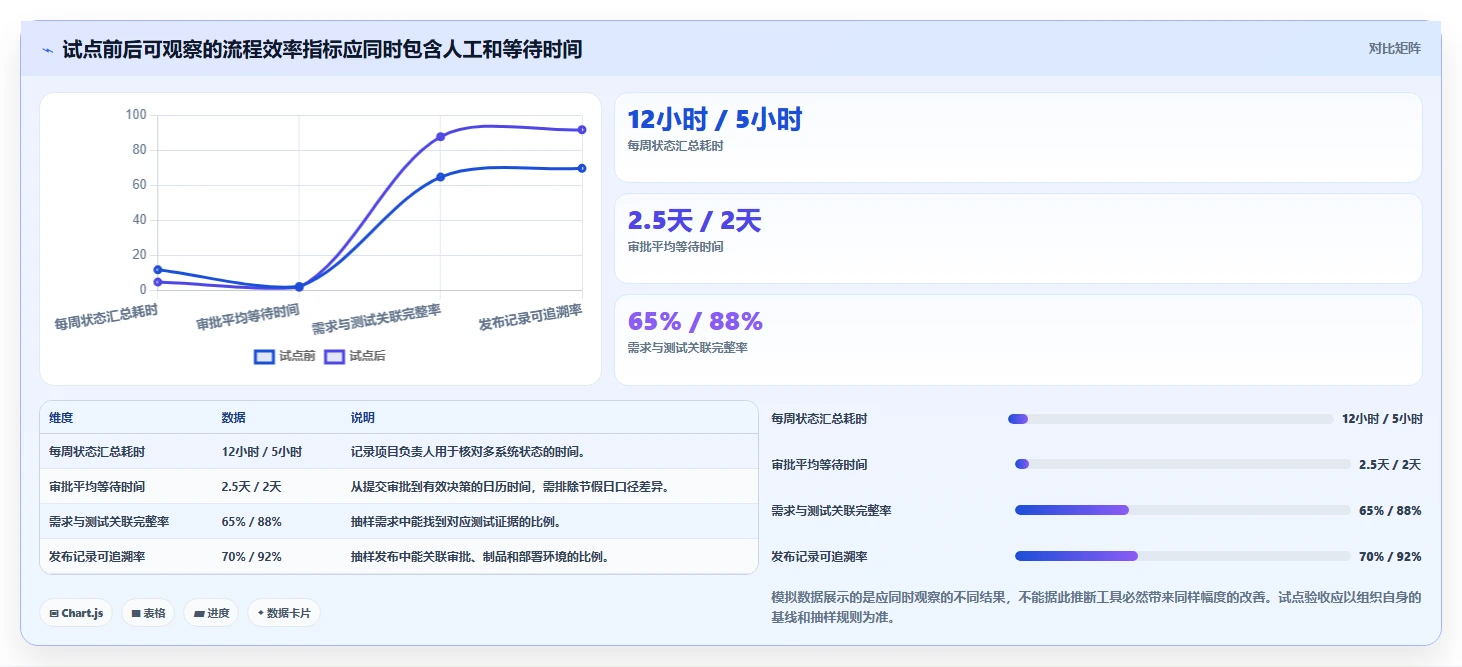Toggle the 试点后 legend series
Viewport: 1462px width, 667px height.
click(x=355, y=356)
